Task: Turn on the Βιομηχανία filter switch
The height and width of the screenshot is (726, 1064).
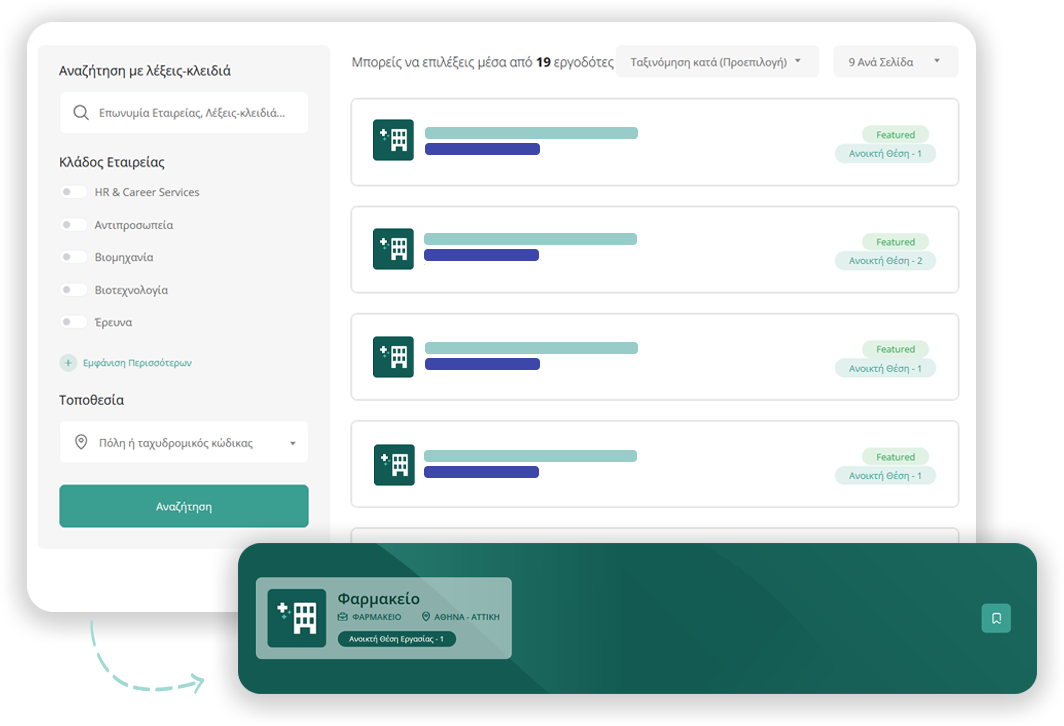Action: (x=73, y=257)
